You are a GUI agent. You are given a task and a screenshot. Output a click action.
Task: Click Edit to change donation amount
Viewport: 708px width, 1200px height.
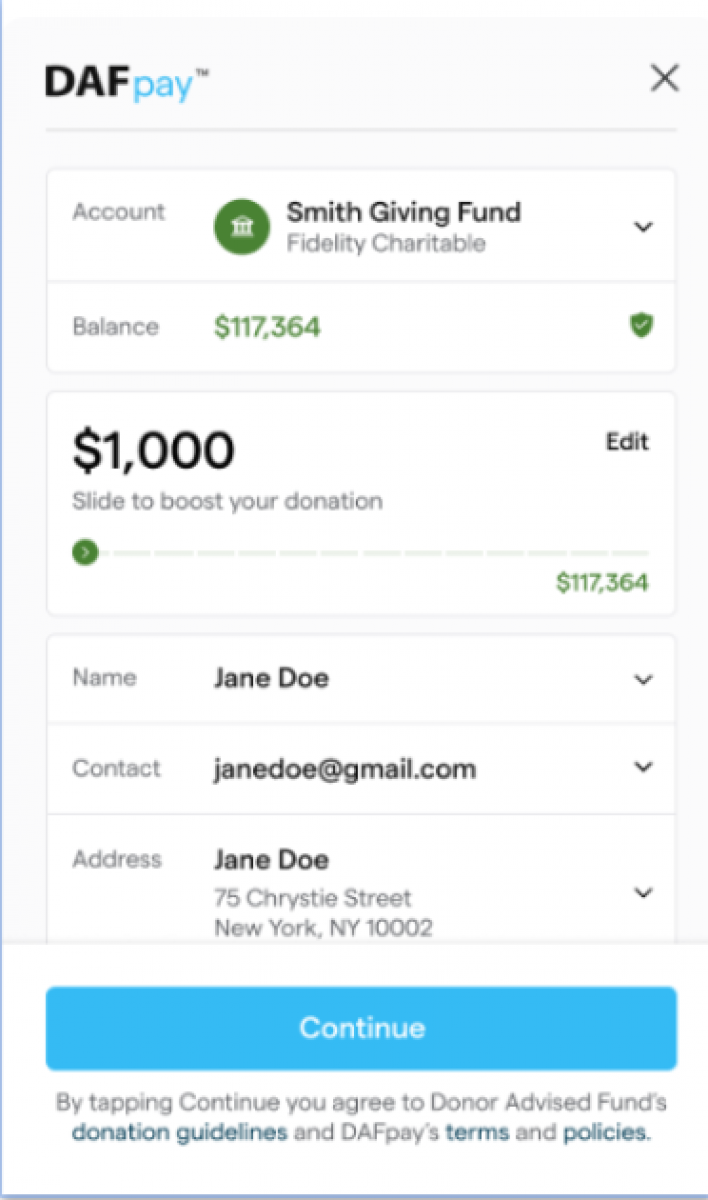(x=627, y=442)
